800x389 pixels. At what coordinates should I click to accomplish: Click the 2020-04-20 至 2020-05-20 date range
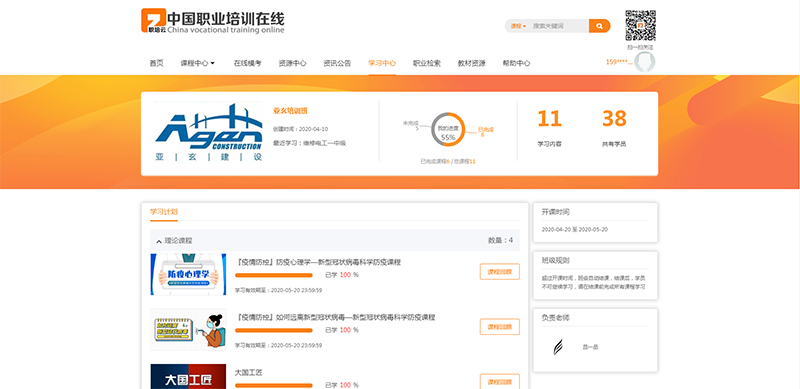[575, 230]
